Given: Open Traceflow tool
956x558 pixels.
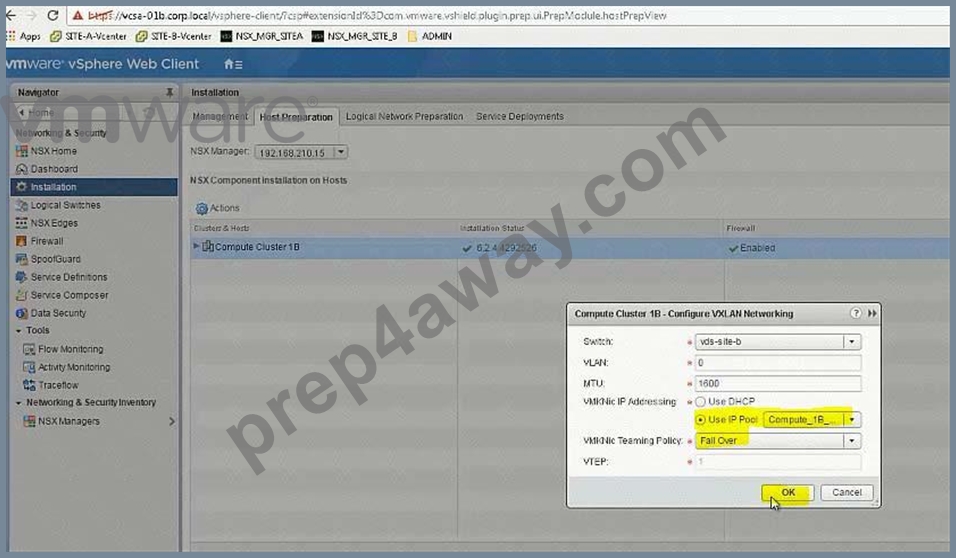Looking at the screenshot, I should pos(51,385).
